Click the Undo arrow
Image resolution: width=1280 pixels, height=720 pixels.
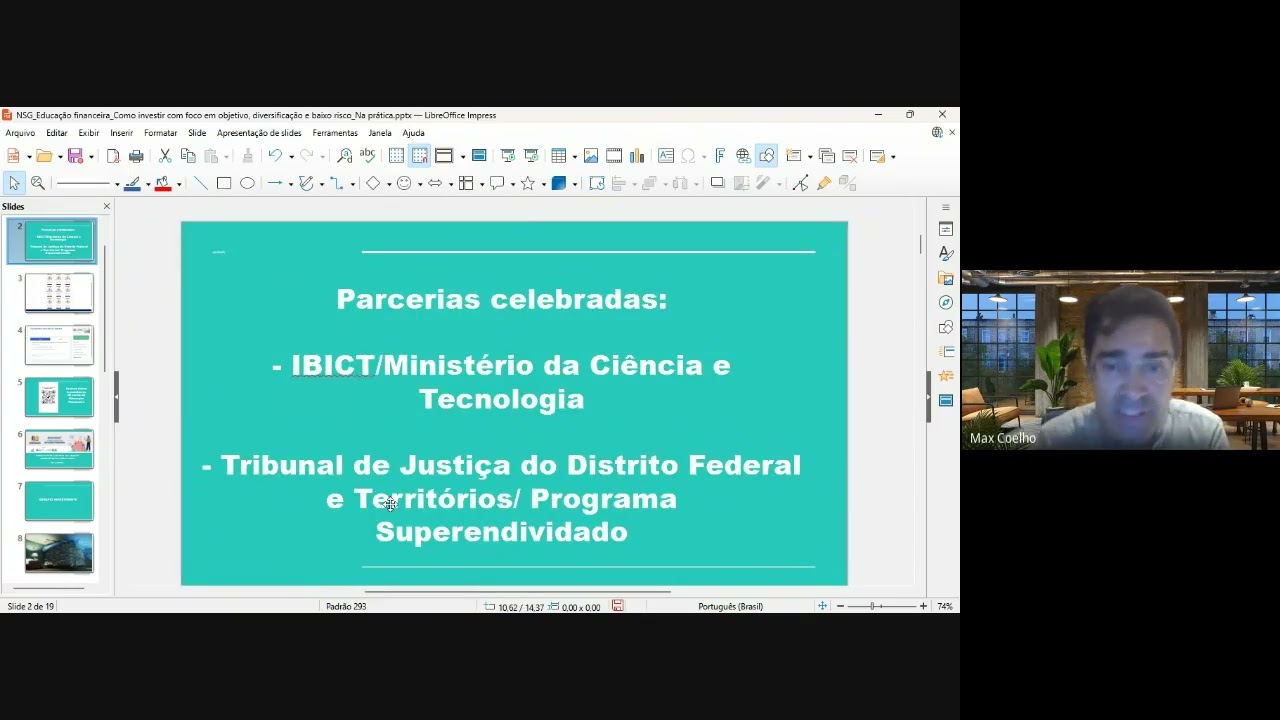(x=274, y=156)
